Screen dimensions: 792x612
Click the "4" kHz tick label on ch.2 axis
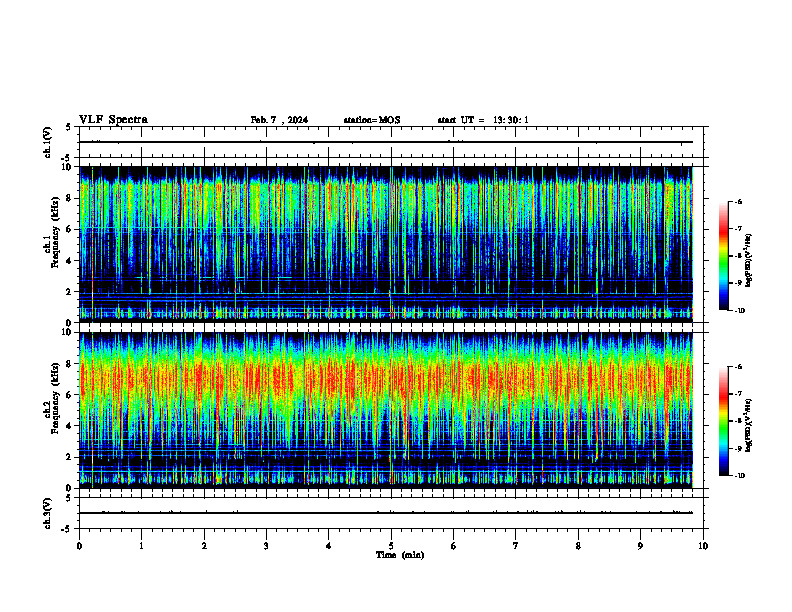point(70,426)
